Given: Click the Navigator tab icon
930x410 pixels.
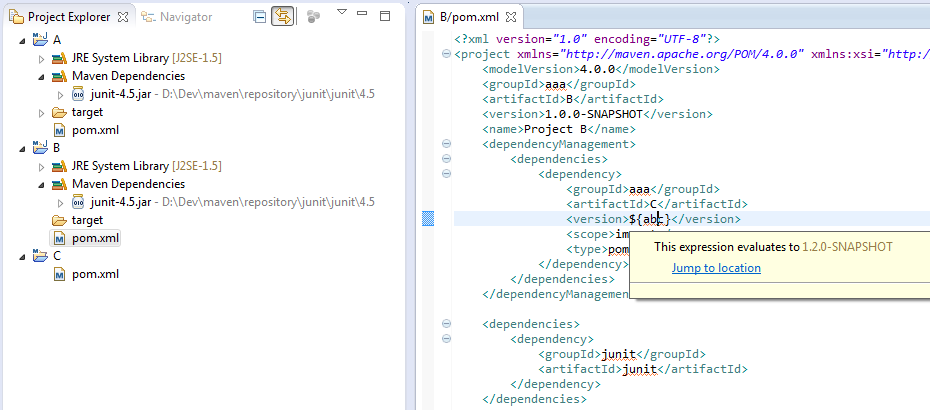Looking at the screenshot, I should click(x=149, y=17).
